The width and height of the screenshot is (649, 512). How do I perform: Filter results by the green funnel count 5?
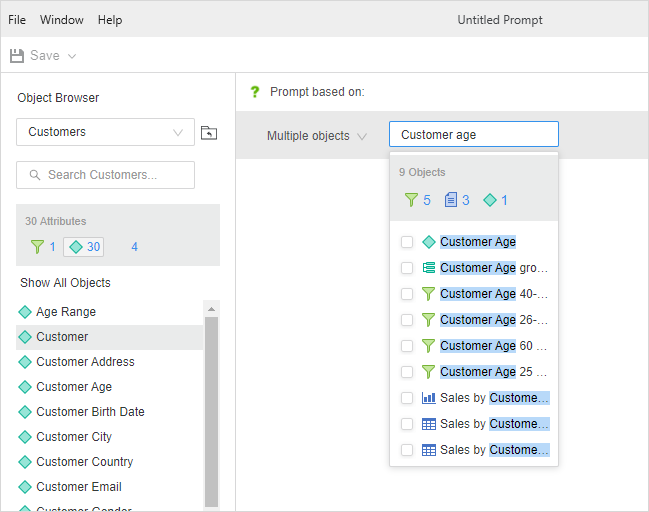[x=417, y=200]
